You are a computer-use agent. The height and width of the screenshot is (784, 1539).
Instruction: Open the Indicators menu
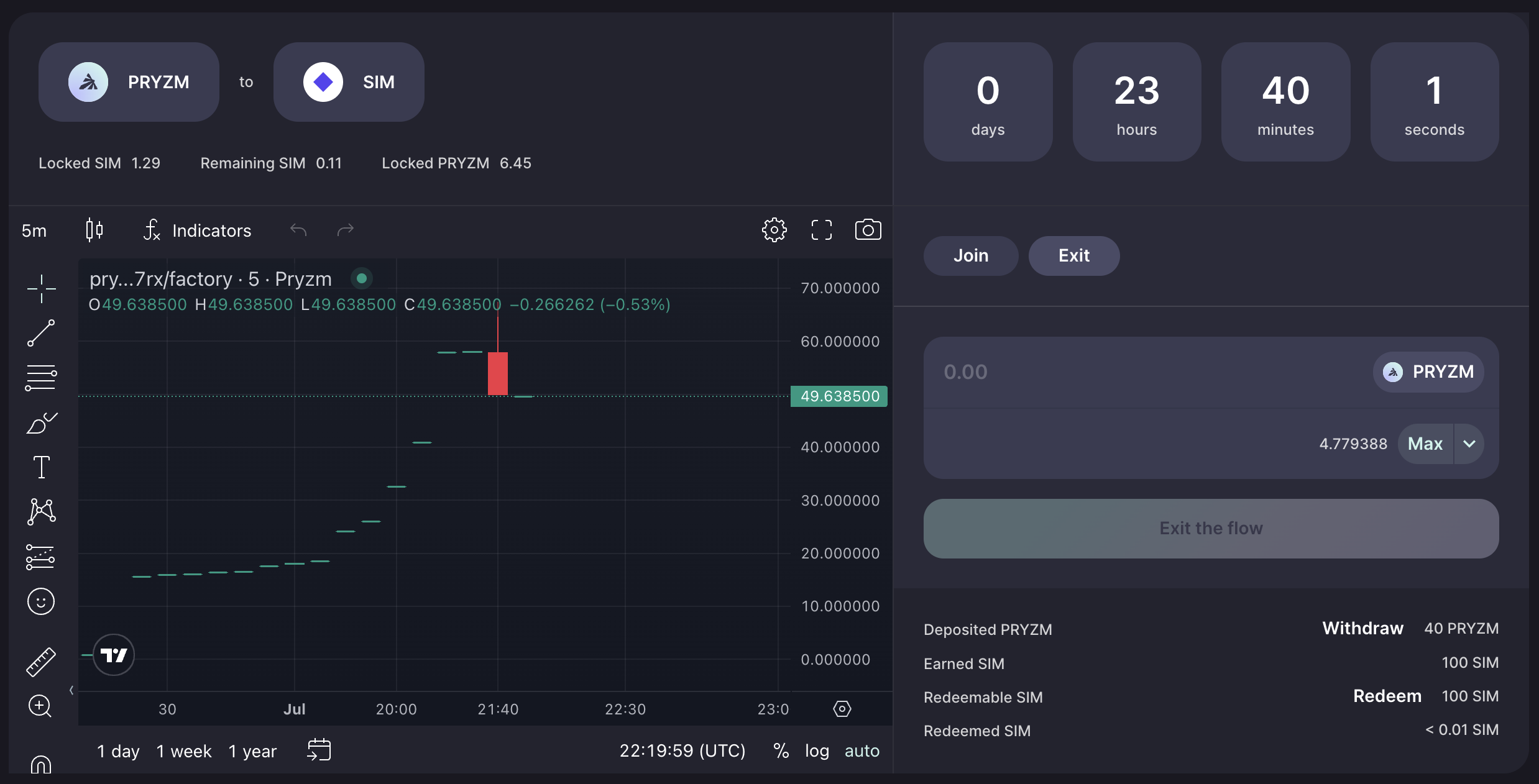pos(197,230)
